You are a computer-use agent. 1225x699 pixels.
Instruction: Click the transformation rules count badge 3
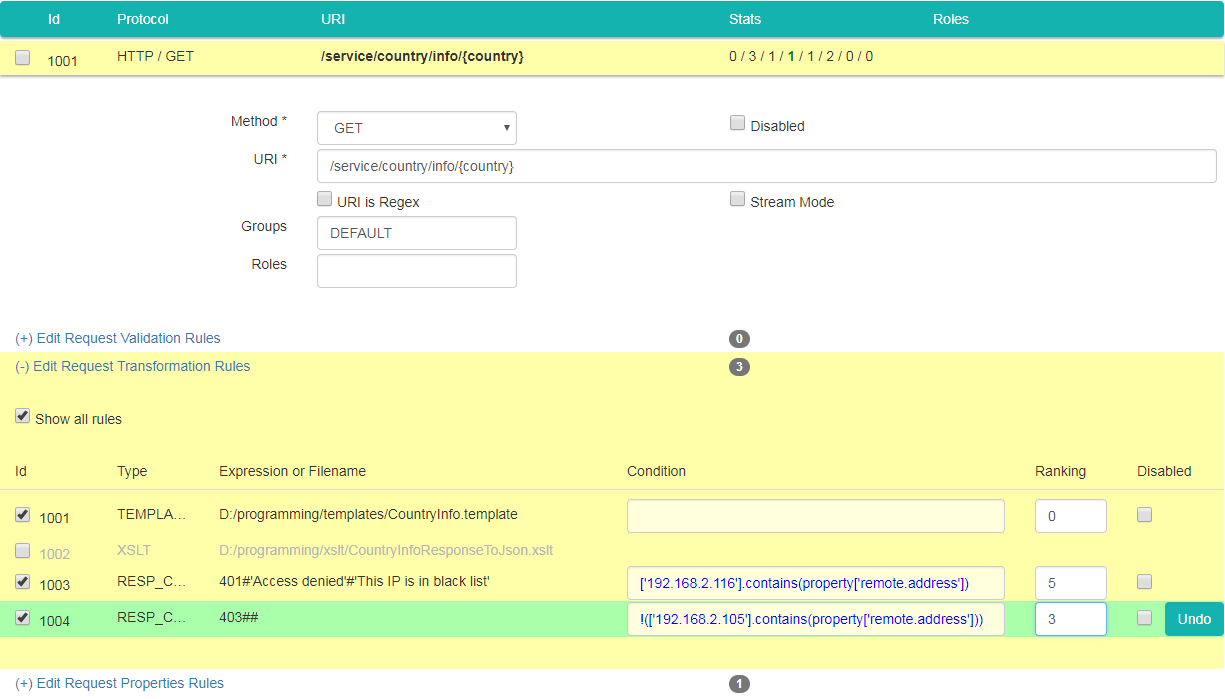coord(739,367)
